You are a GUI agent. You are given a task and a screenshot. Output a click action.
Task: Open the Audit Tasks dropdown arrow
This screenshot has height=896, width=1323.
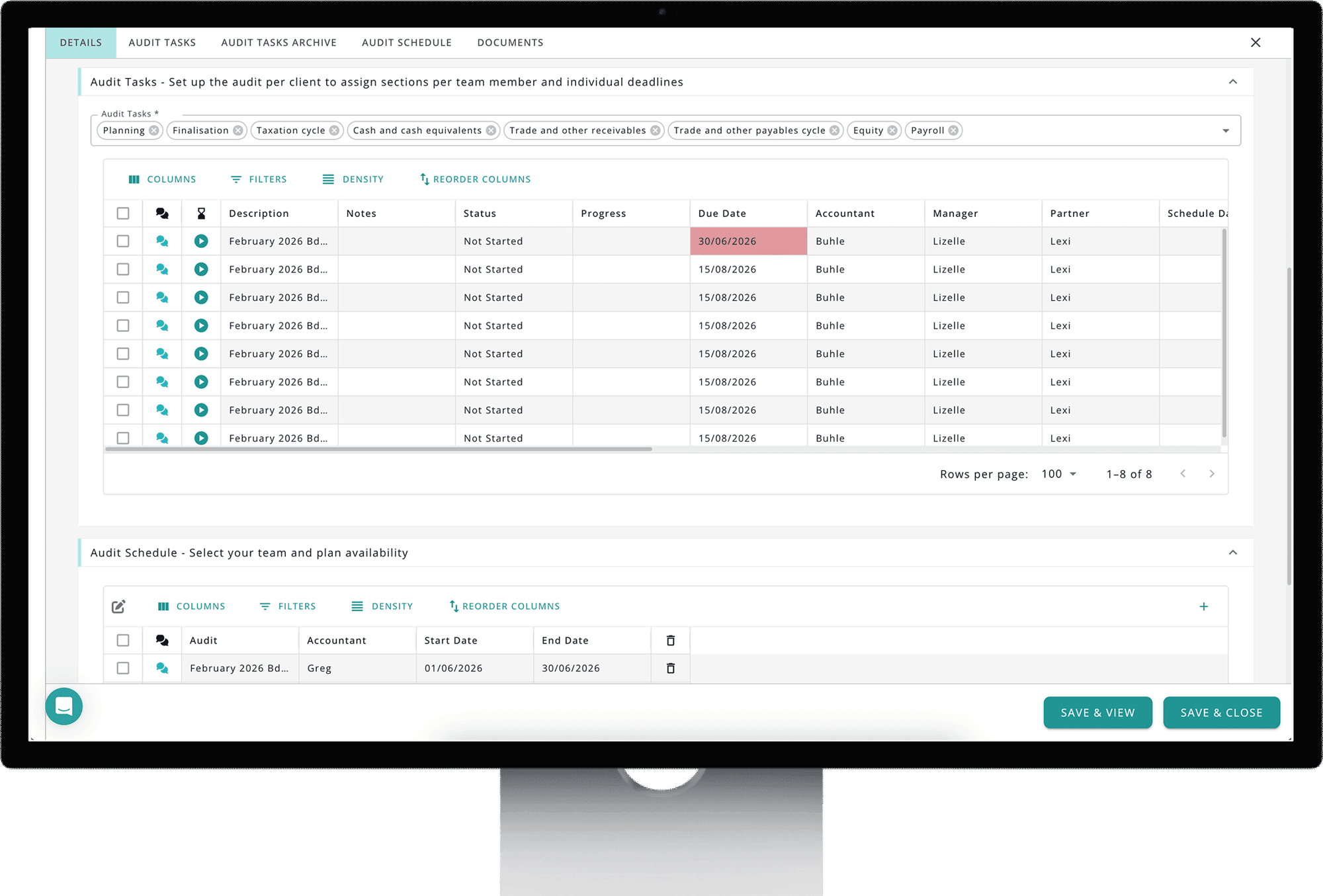pyautogui.click(x=1226, y=131)
